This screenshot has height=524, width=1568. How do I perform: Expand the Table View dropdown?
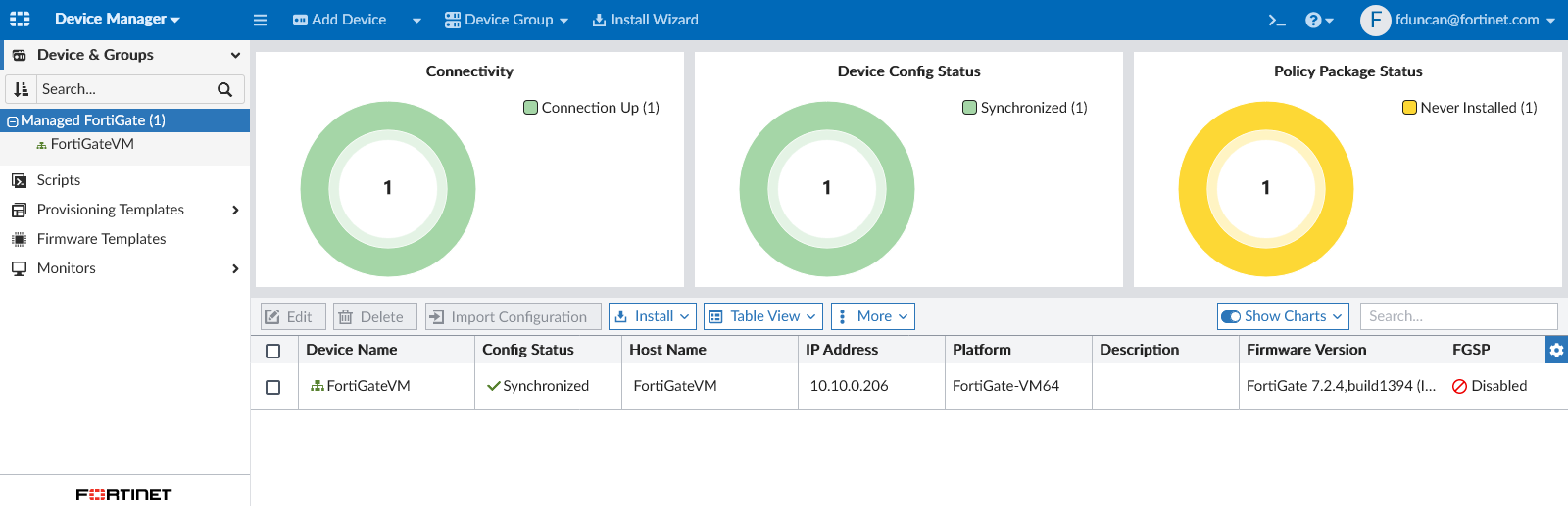(762, 316)
